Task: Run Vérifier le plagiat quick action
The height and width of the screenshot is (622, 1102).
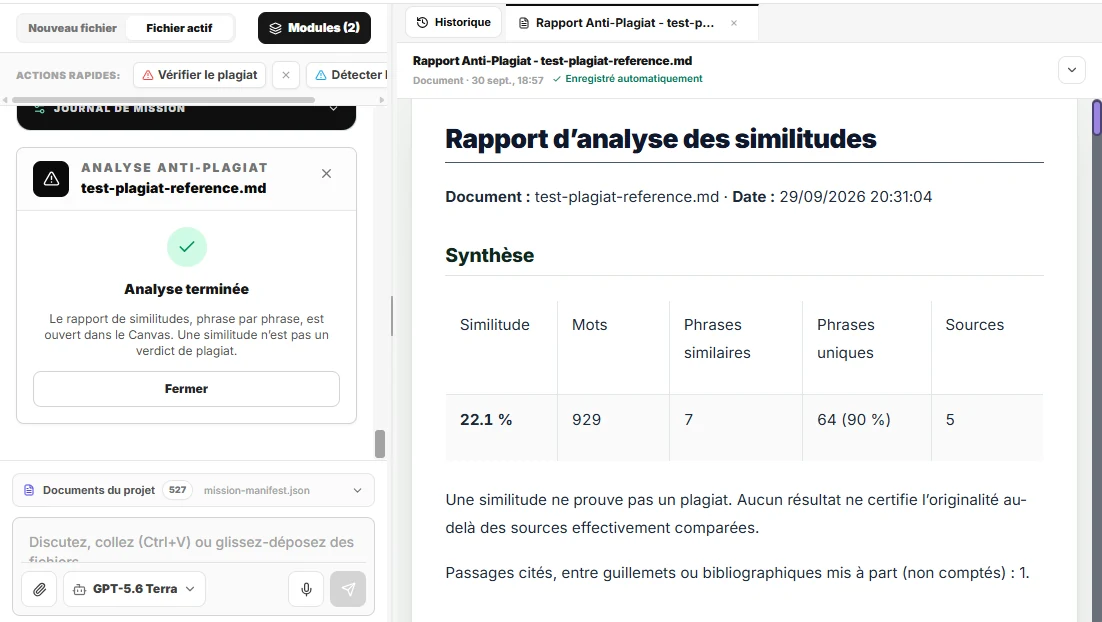Action: click(200, 75)
